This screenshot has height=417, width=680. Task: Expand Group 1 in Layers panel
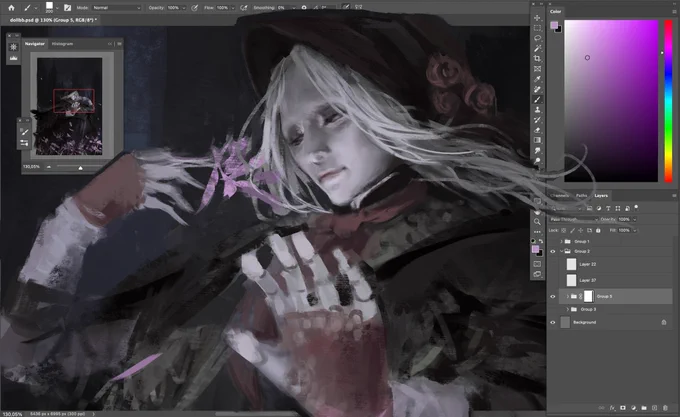coord(561,241)
